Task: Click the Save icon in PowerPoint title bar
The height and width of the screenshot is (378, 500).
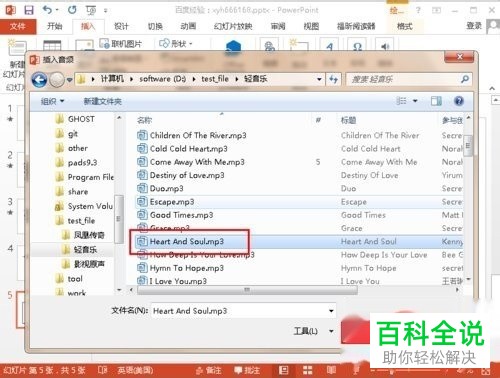Action: pyautogui.click(x=29, y=10)
